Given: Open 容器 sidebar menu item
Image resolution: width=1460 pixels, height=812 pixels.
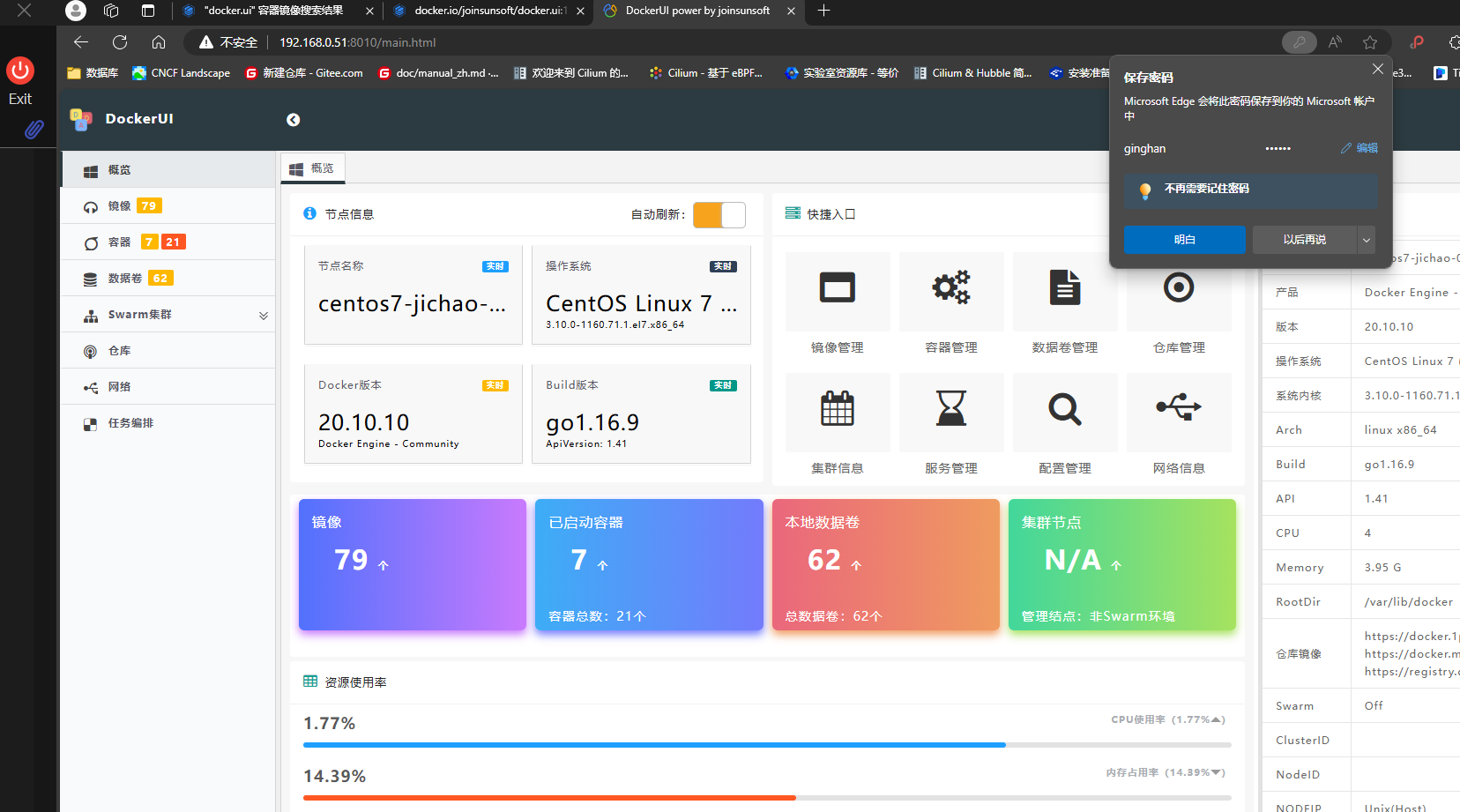Looking at the screenshot, I should 168,242.
